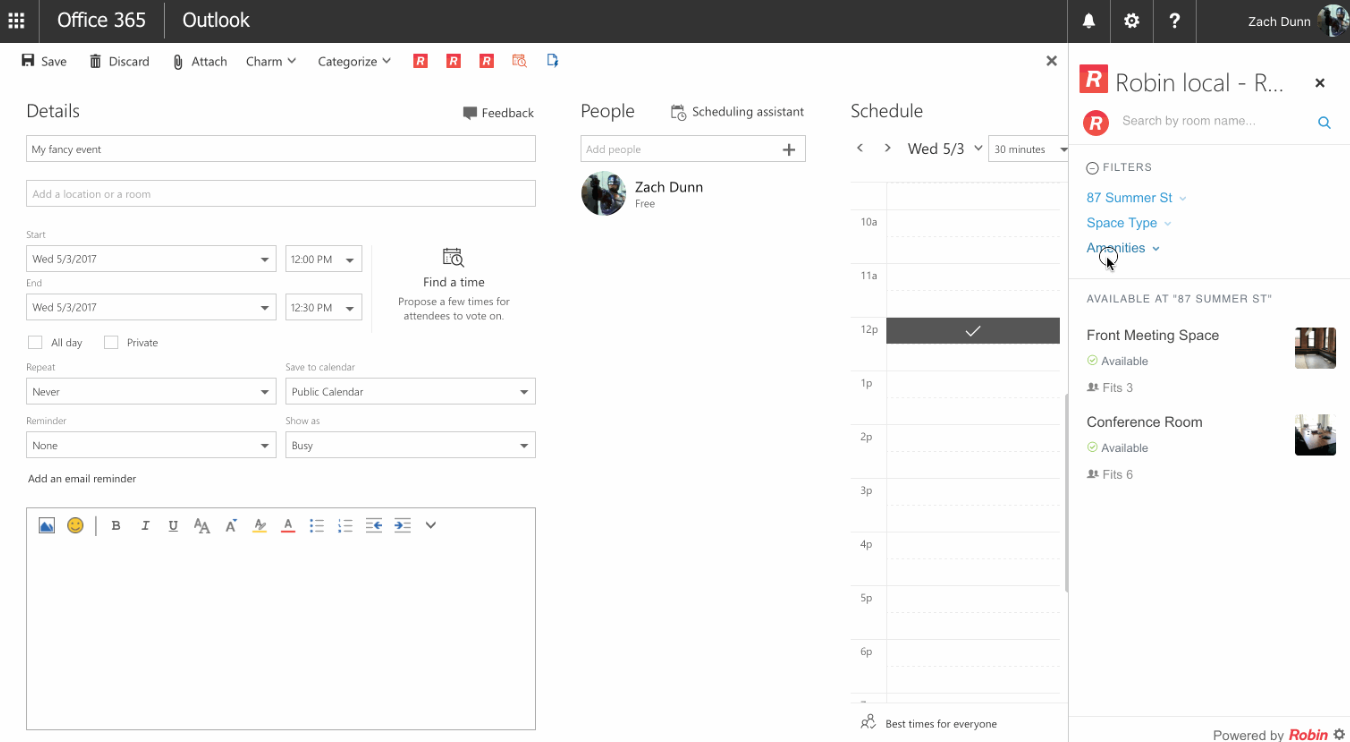Click event title field 'My fancy event'
This screenshot has width=1350, height=742.
pyautogui.click(x=281, y=149)
